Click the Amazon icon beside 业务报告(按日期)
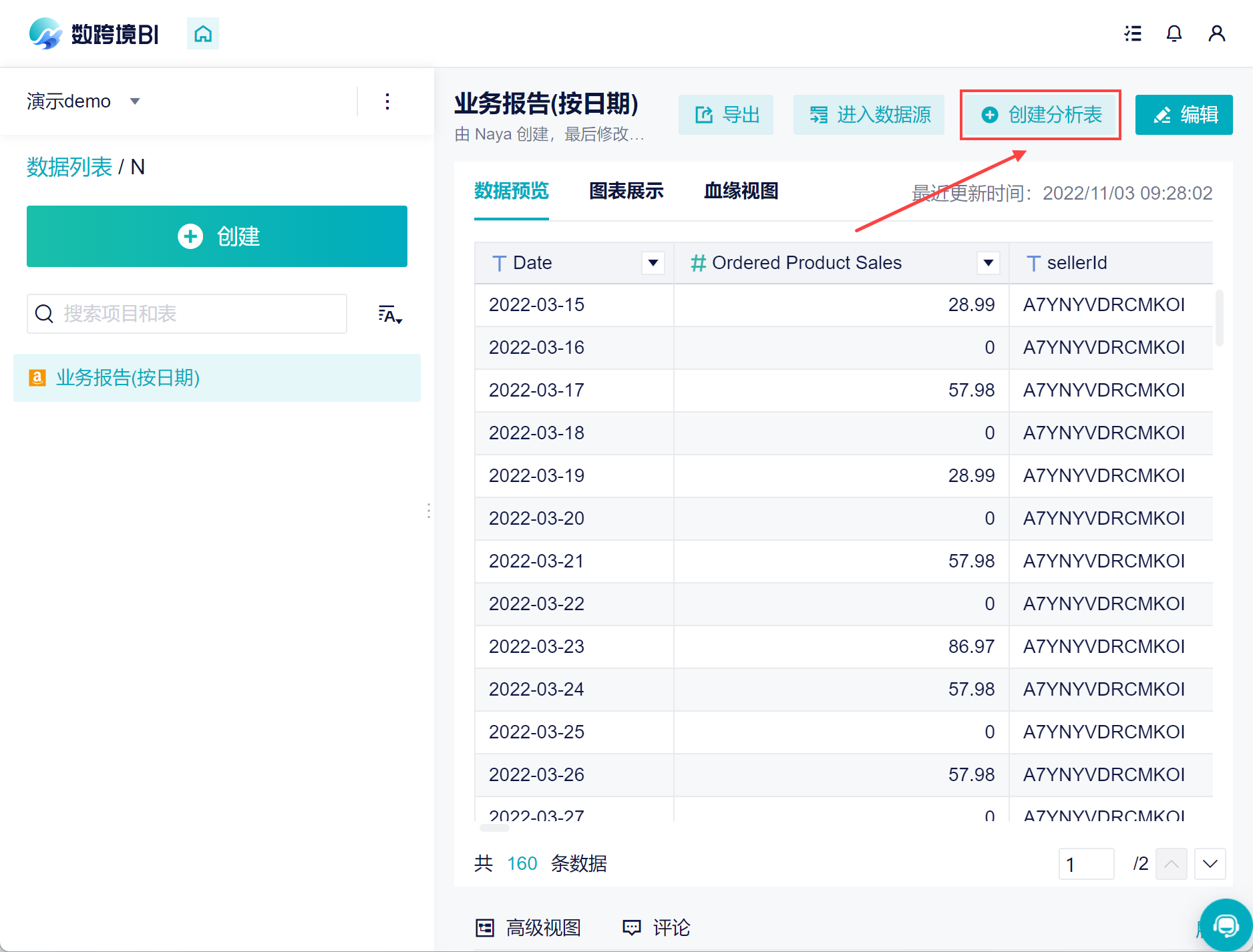Screen dimensions: 1253x952 pos(37,378)
